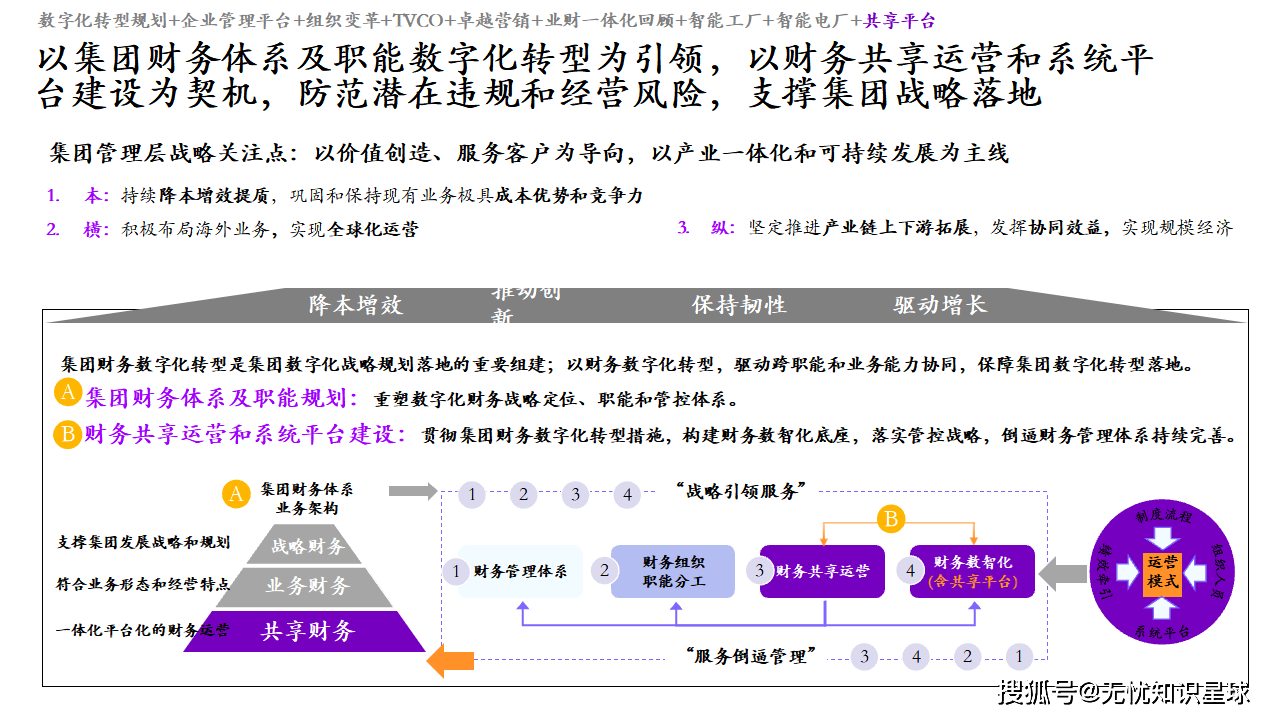Click the purple 共享财务 pyramid base layer
The height and width of the screenshot is (720, 1280).
coord(307,631)
